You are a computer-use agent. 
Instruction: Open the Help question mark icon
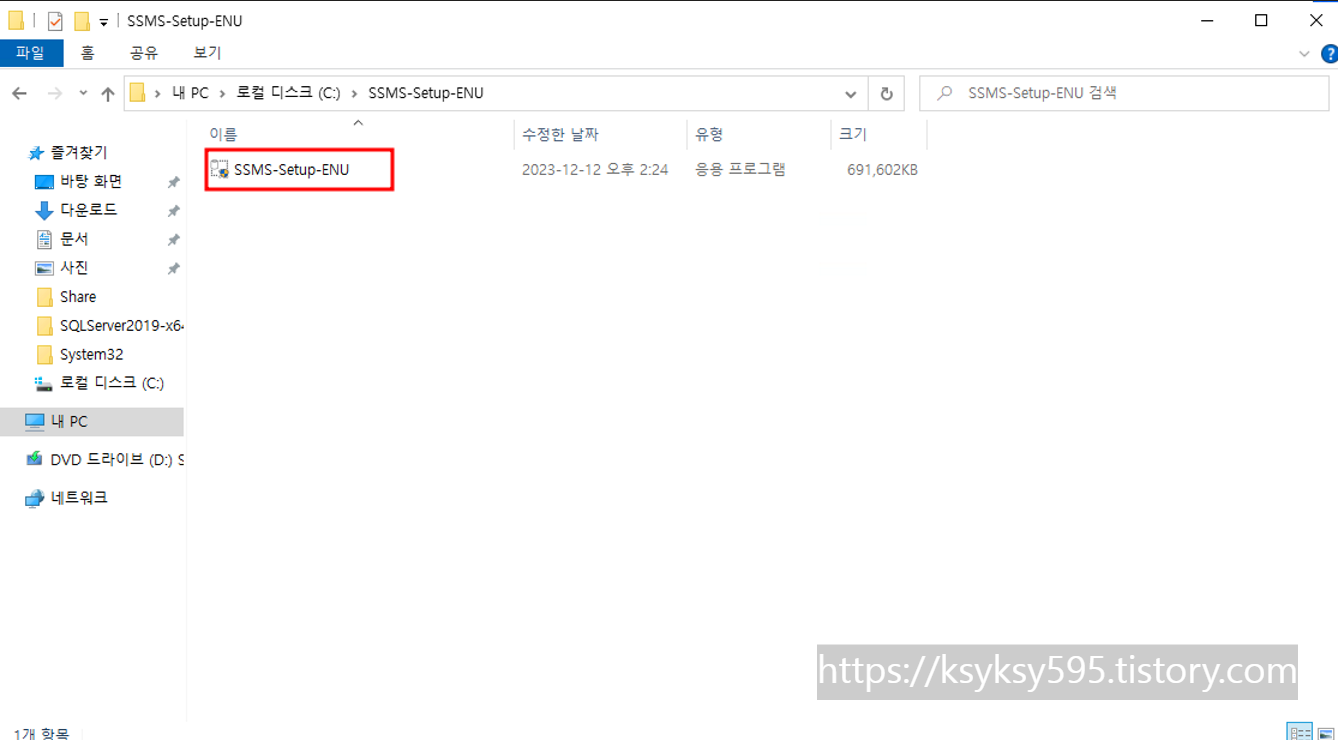point(1330,54)
